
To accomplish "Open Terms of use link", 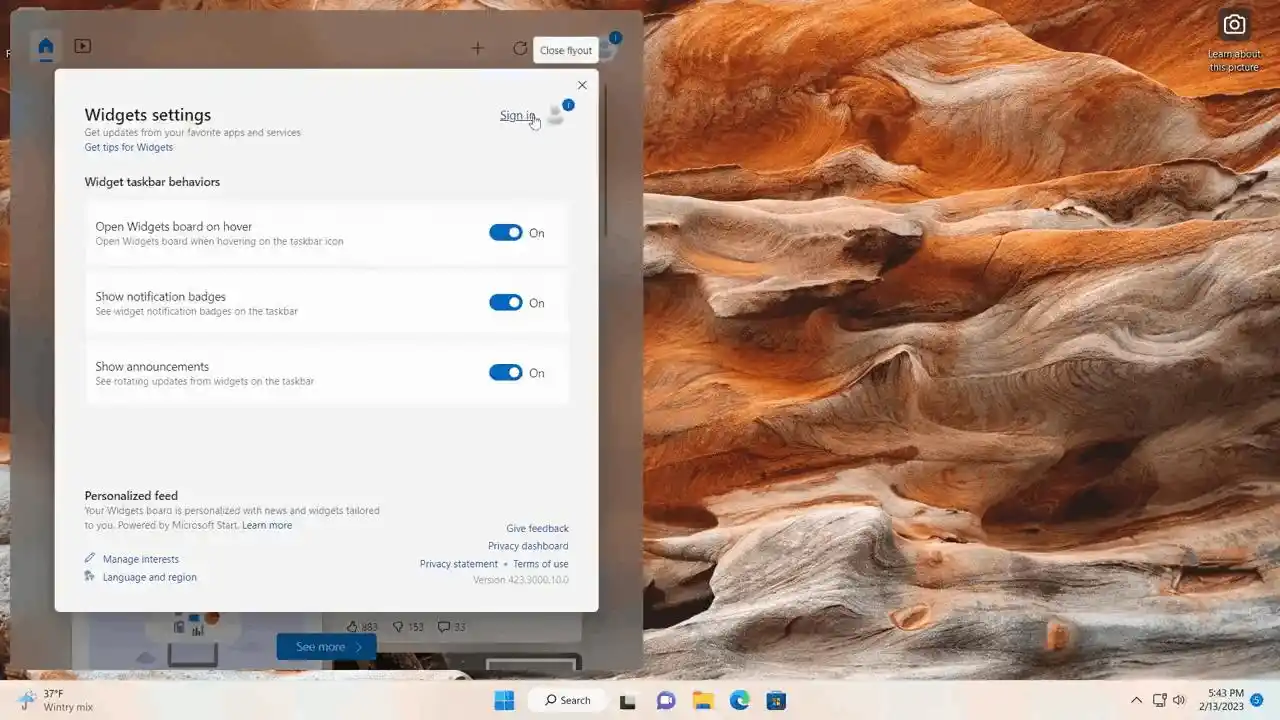I will [x=541, y=564].
